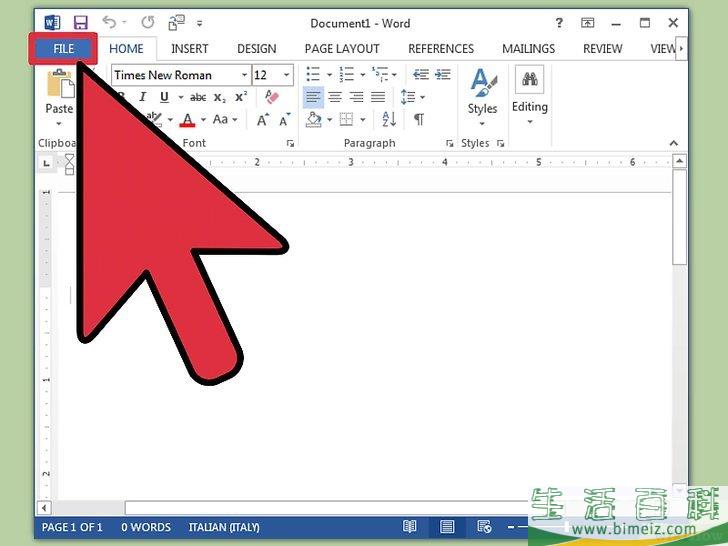Toggle Center alignment button
This screenshot has height=546, width=728.
point(335,97)
